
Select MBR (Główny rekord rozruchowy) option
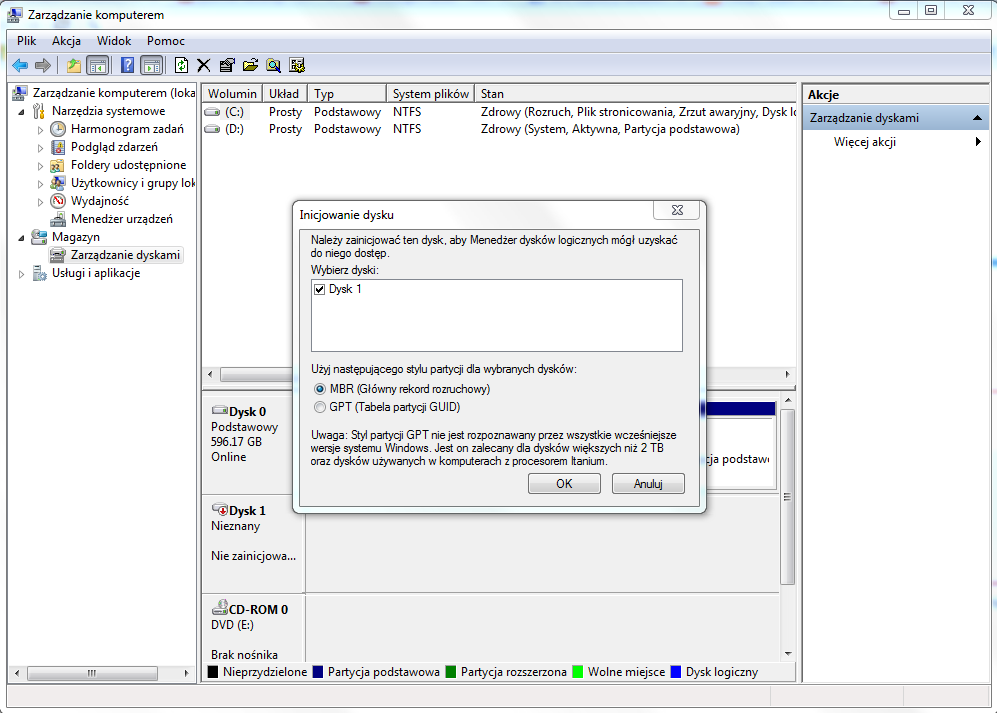point(320,389)
